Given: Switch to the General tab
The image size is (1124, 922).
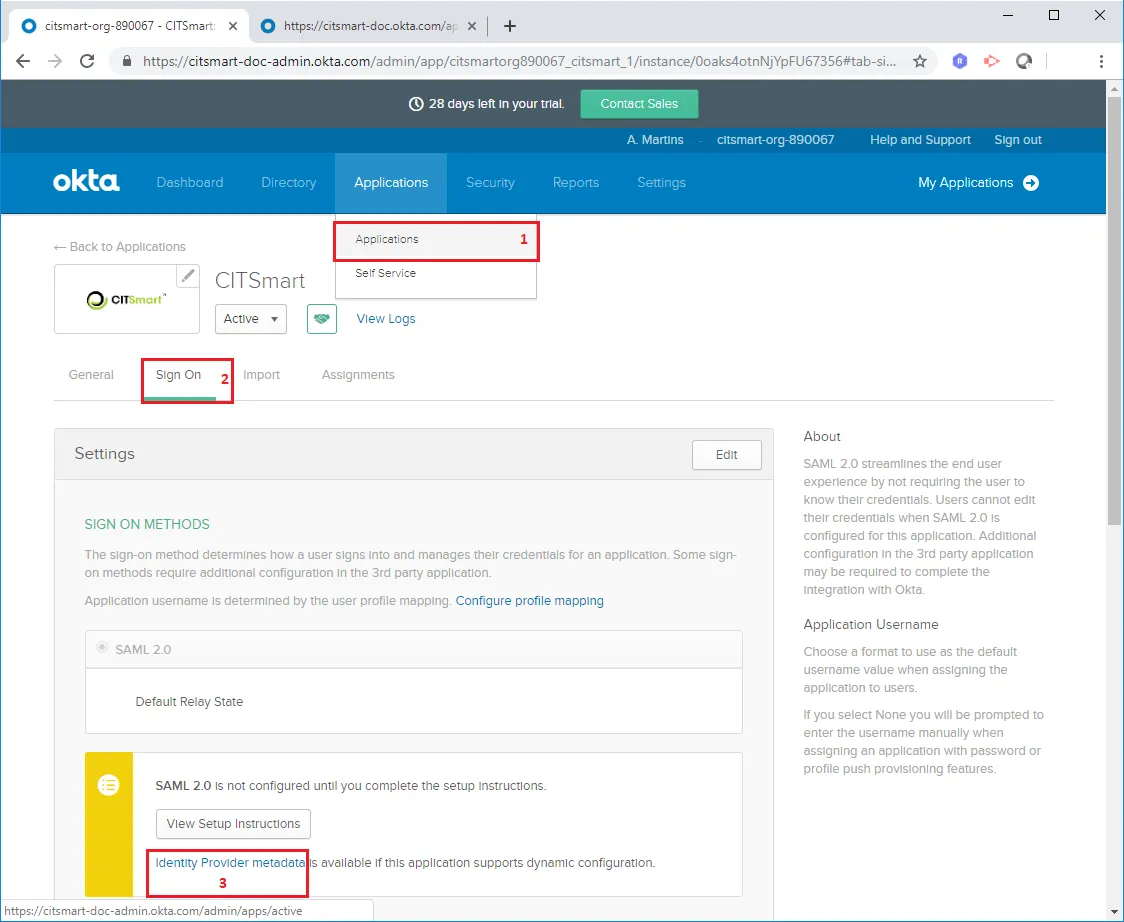Looking at the screenshot, I should click(x=91, y=375).
